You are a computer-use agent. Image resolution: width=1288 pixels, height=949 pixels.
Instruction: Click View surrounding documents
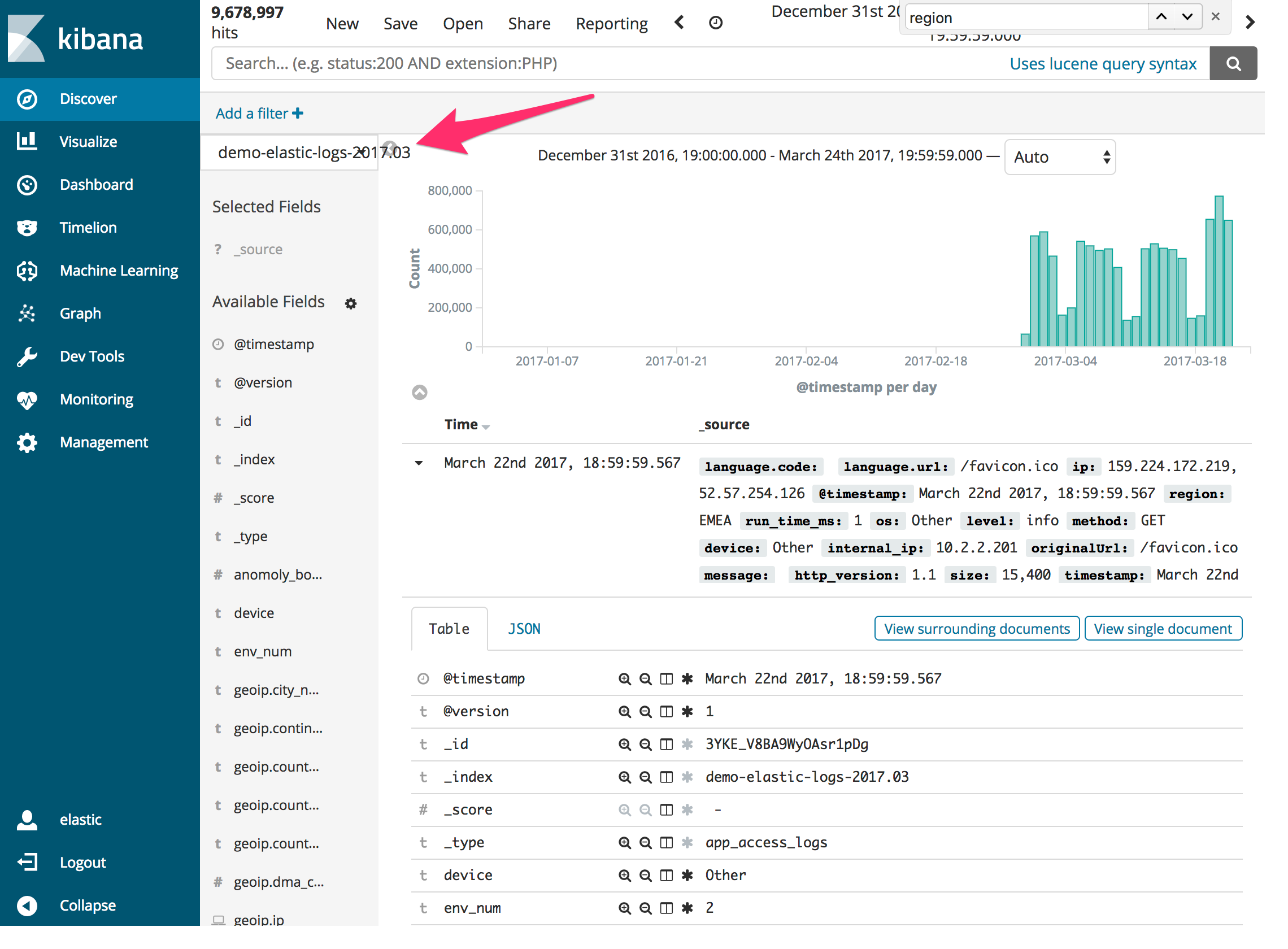tap(976, 628)
